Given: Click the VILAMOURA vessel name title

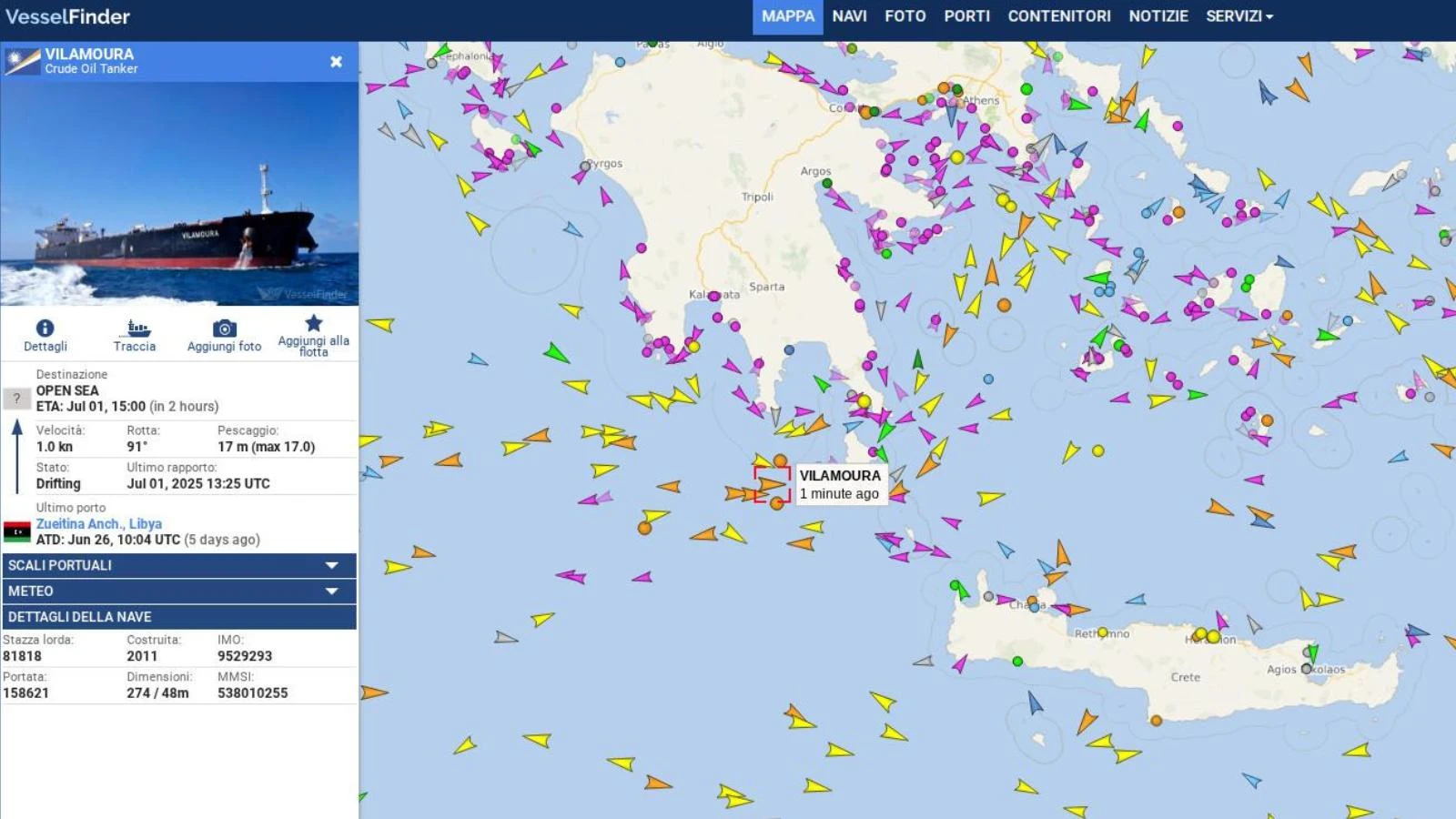Looking at the screenshot, I should click(89, 55).
